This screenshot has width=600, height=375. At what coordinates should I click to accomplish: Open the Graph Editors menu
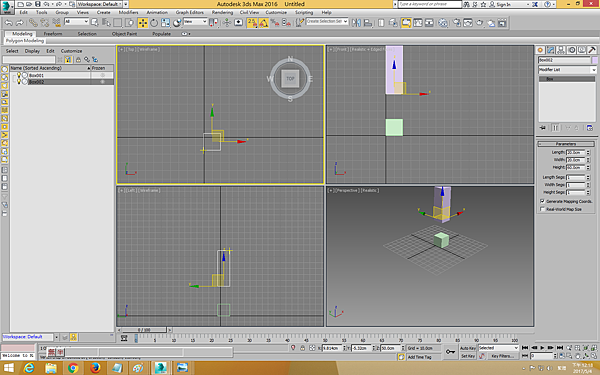tap(190, 12)
